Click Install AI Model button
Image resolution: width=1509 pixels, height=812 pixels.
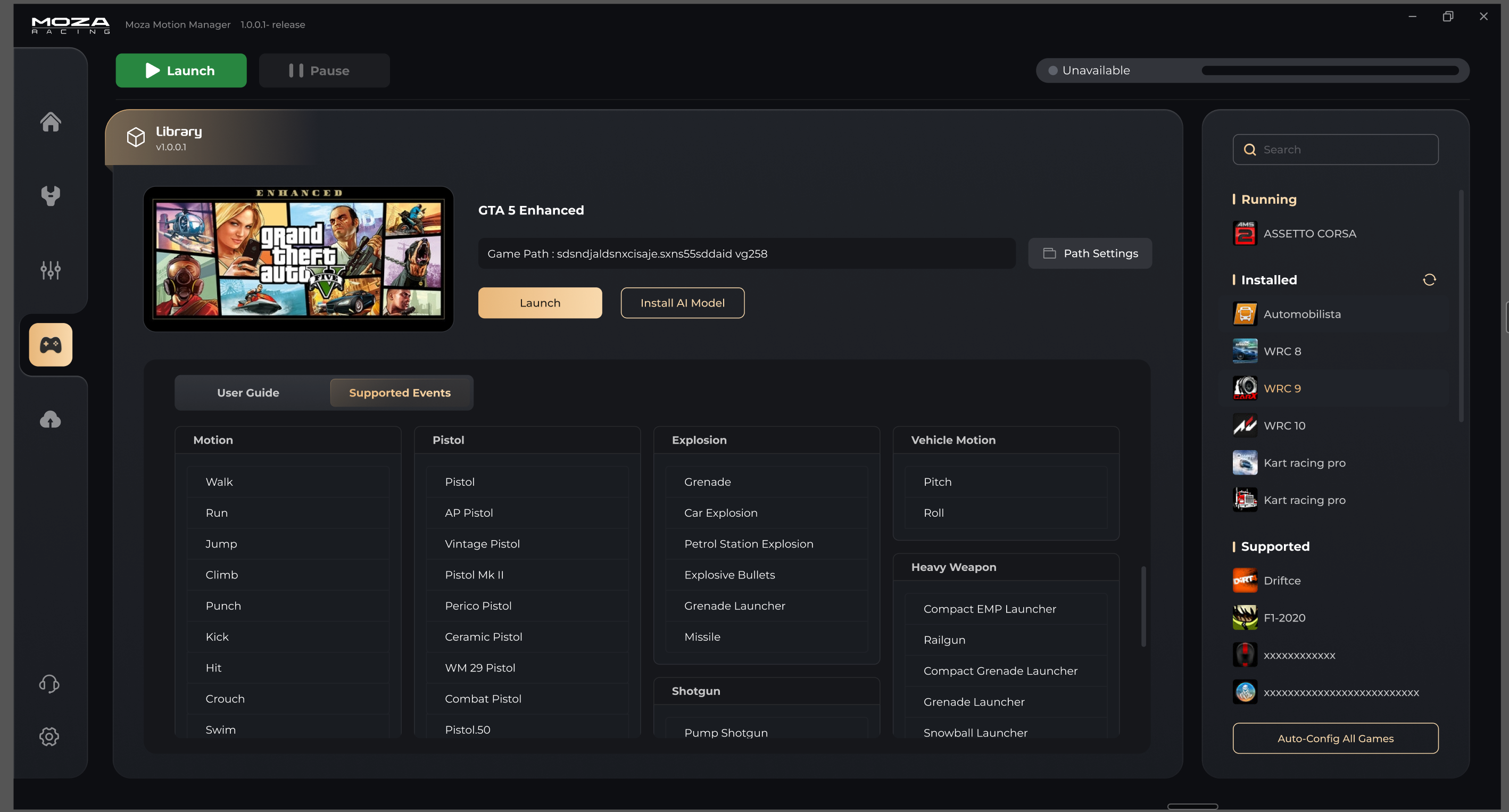[x=683, y=303]
